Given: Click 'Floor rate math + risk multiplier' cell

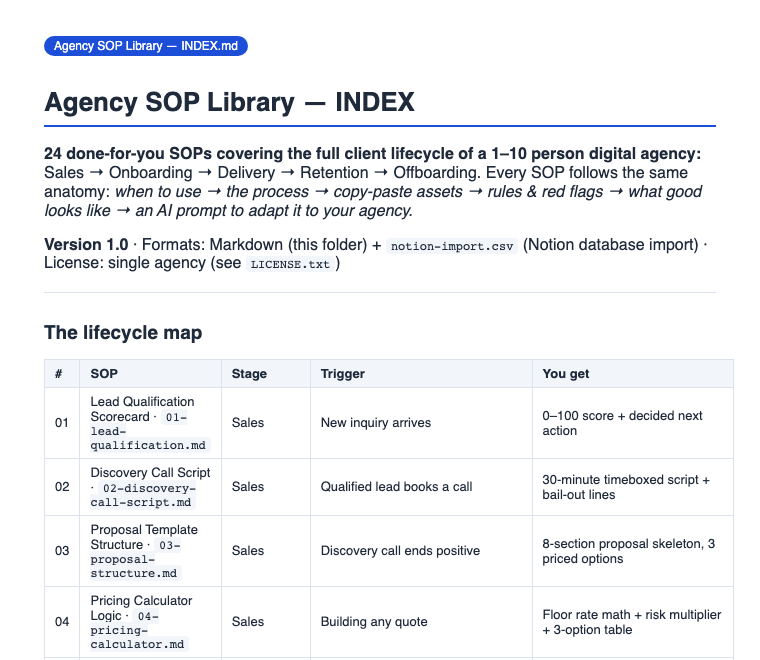Looking at the screenshot, I should (x=633, y=622).
